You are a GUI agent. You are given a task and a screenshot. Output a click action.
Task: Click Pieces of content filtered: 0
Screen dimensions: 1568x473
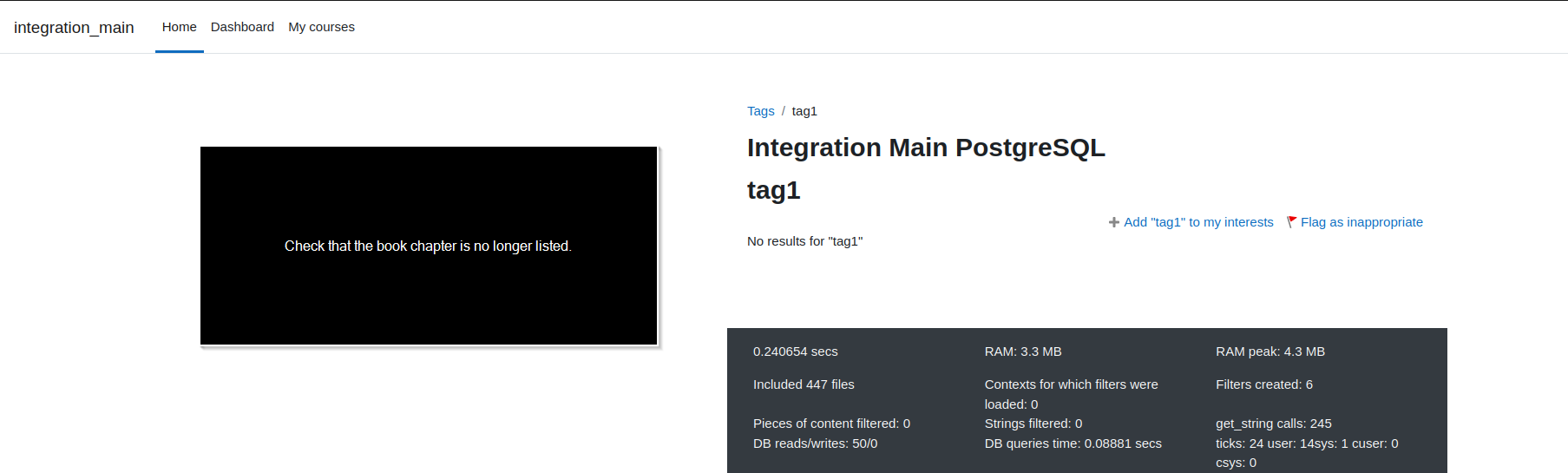pyautogui.click(x=831, y=424)
